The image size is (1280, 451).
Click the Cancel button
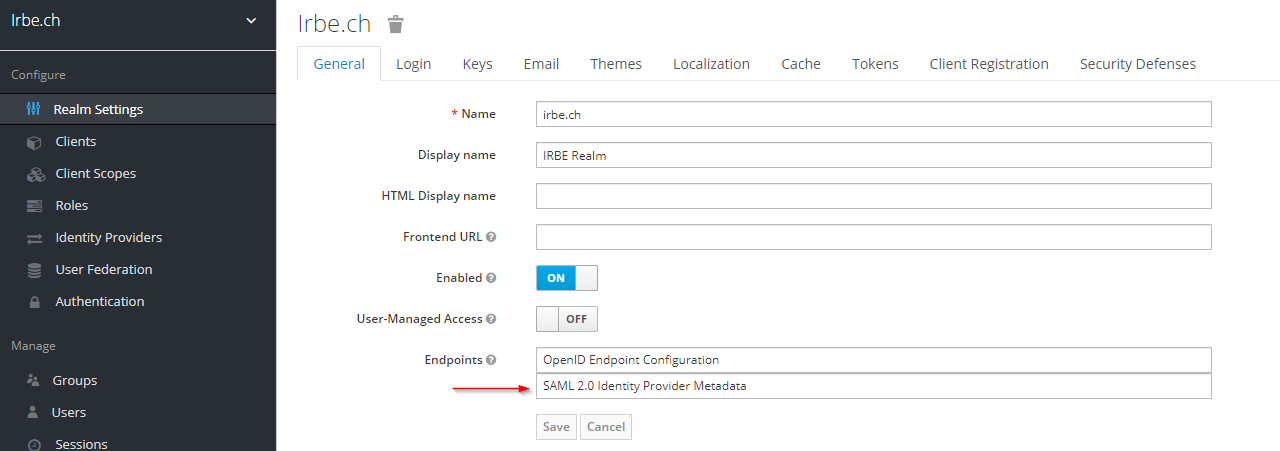point(606,427)
